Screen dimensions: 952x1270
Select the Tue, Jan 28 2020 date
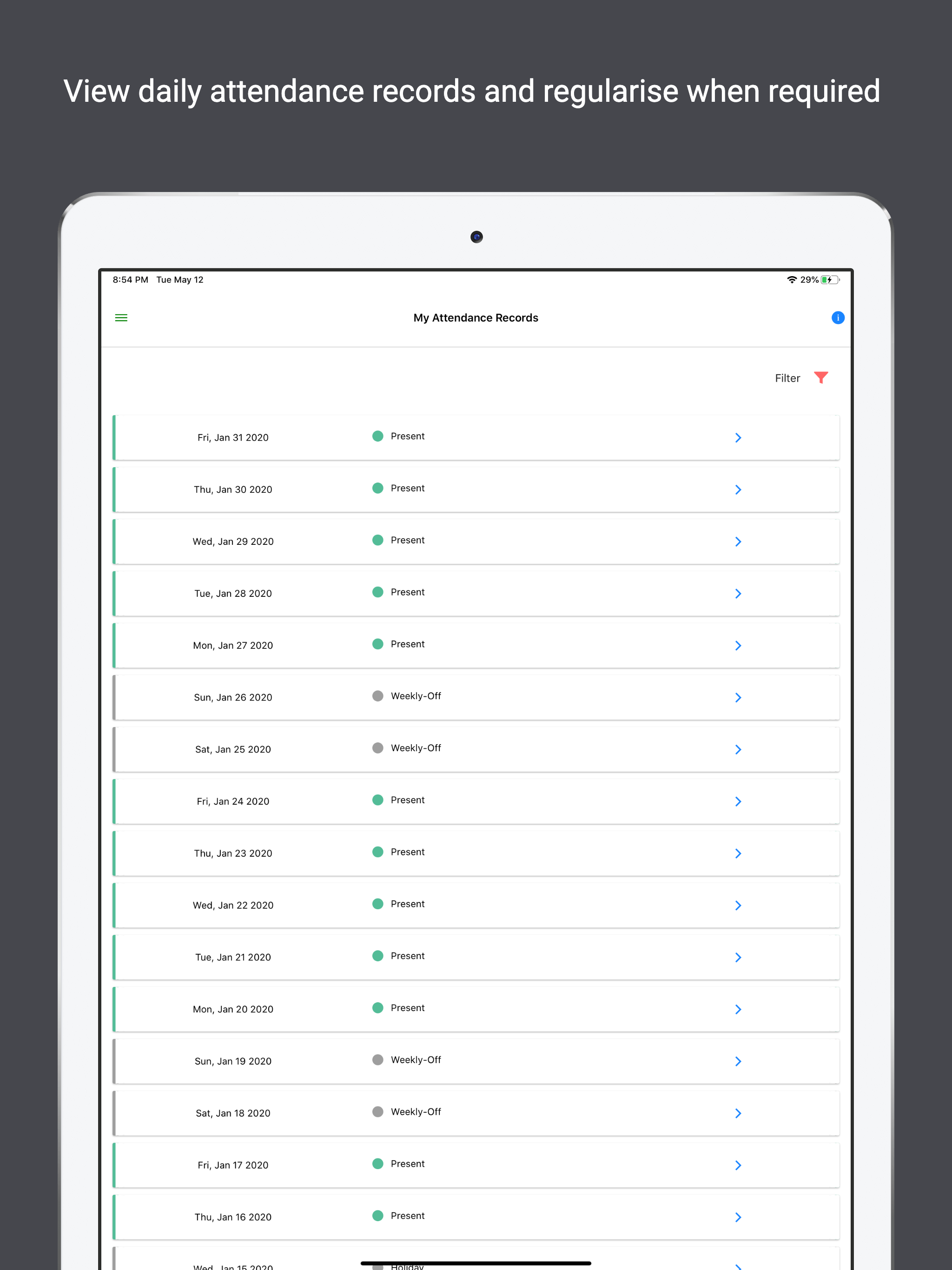[x=233, y=594]
